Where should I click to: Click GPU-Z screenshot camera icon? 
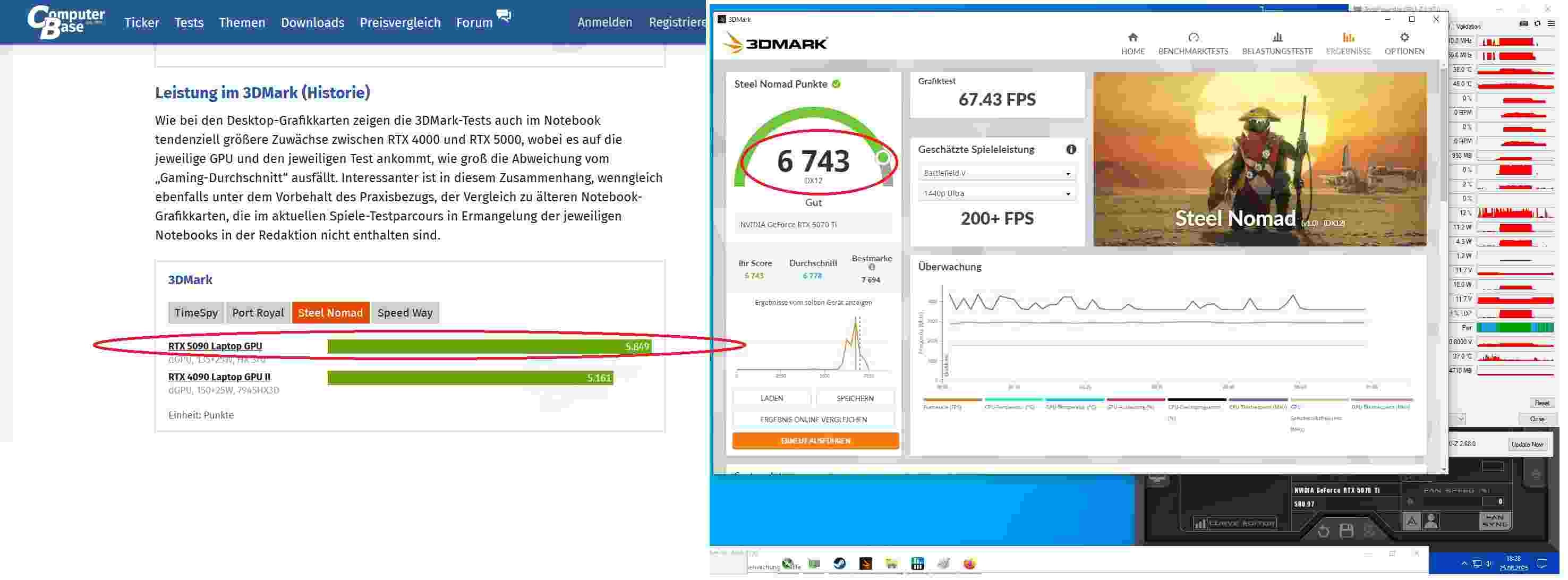point(1523,24)
